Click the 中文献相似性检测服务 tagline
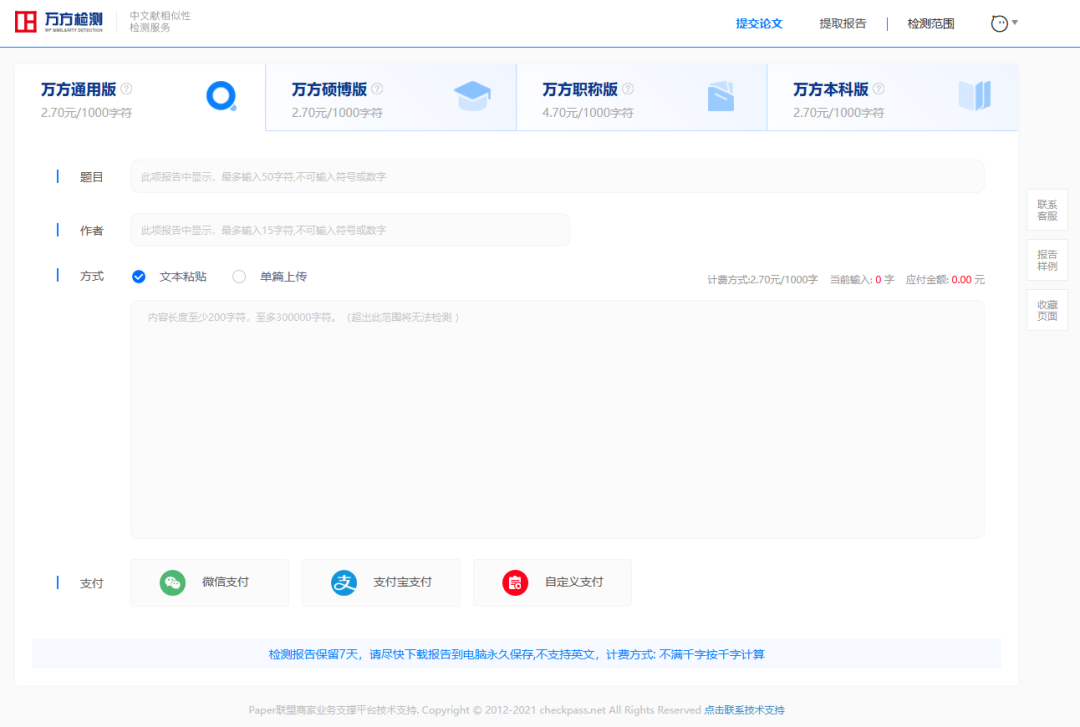This screenshot has width=1080, height=727. click(160, 21)
